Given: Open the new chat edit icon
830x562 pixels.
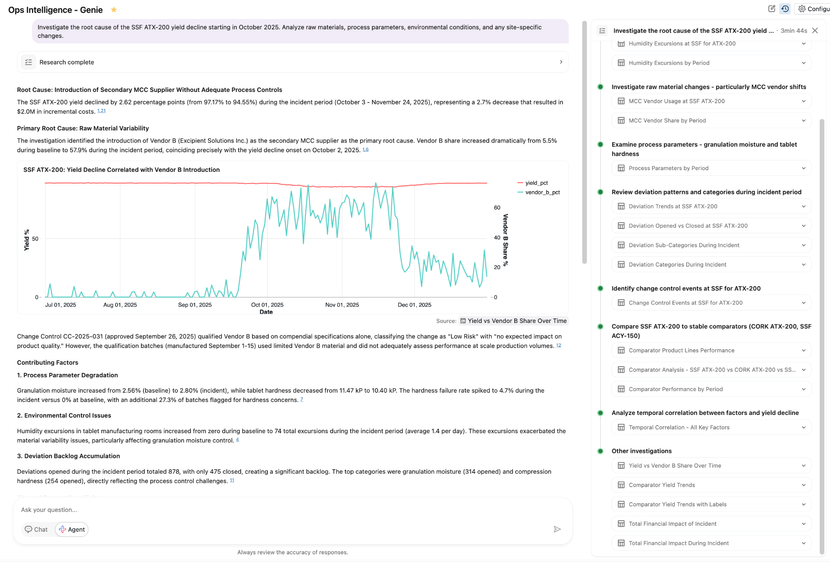Looking at the screenshot, I should [x=771, y=8].
